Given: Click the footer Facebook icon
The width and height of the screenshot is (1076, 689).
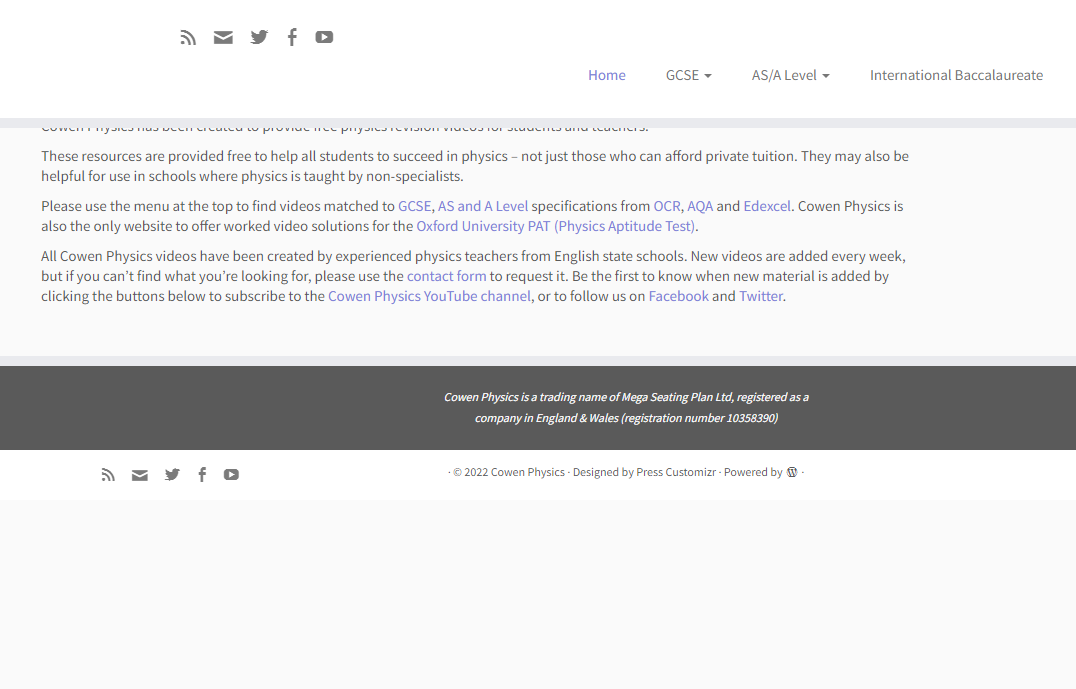Looking at the screenshot, I should [x=202, y=474].
